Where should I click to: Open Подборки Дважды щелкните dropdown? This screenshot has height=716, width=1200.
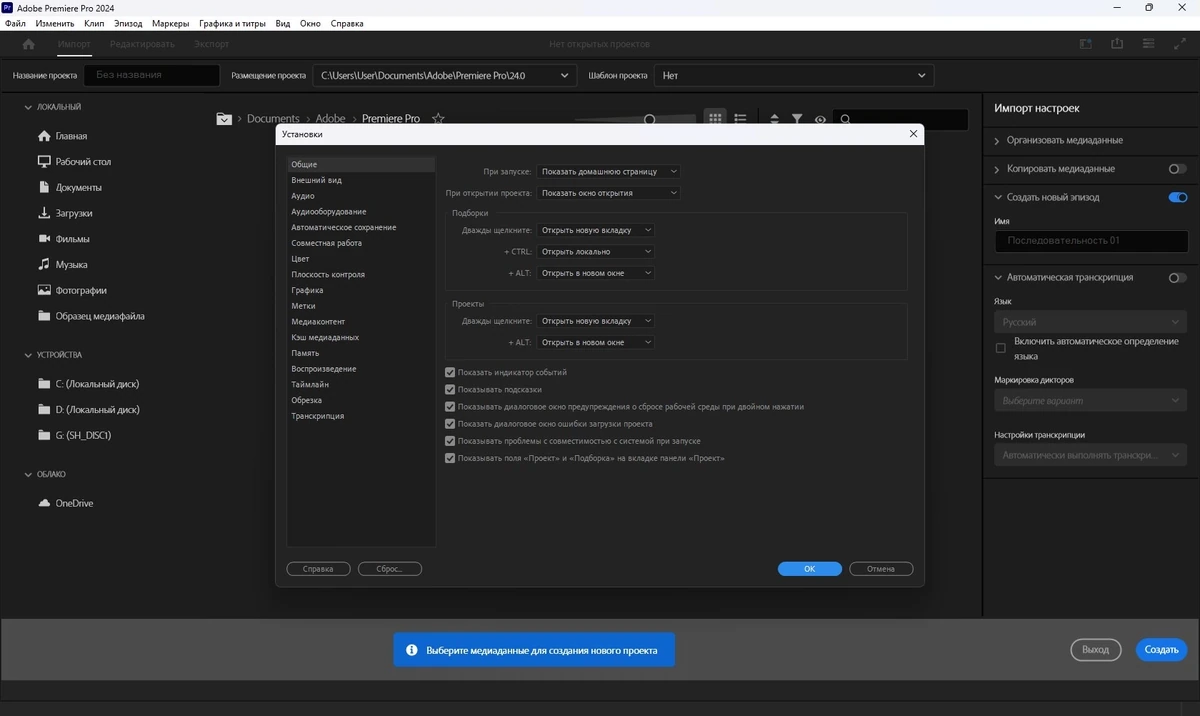click(x=596, y=230)
